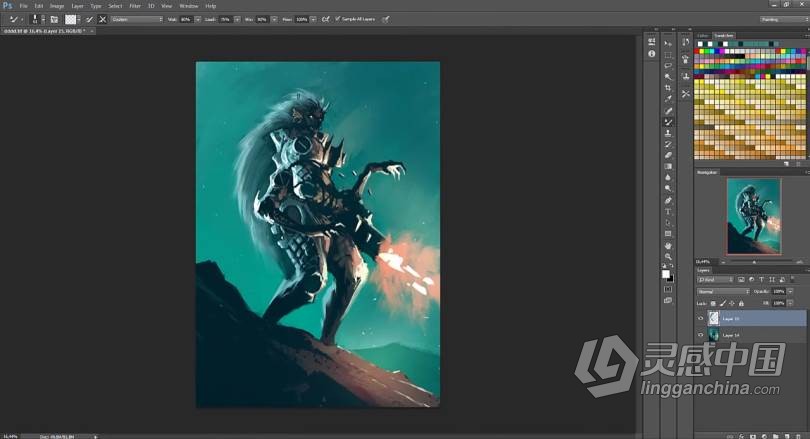Image resolution: width=810 pixels, height=439 pixels.
Task: Toggle lock transparent pixels
Action: point(713,304)
